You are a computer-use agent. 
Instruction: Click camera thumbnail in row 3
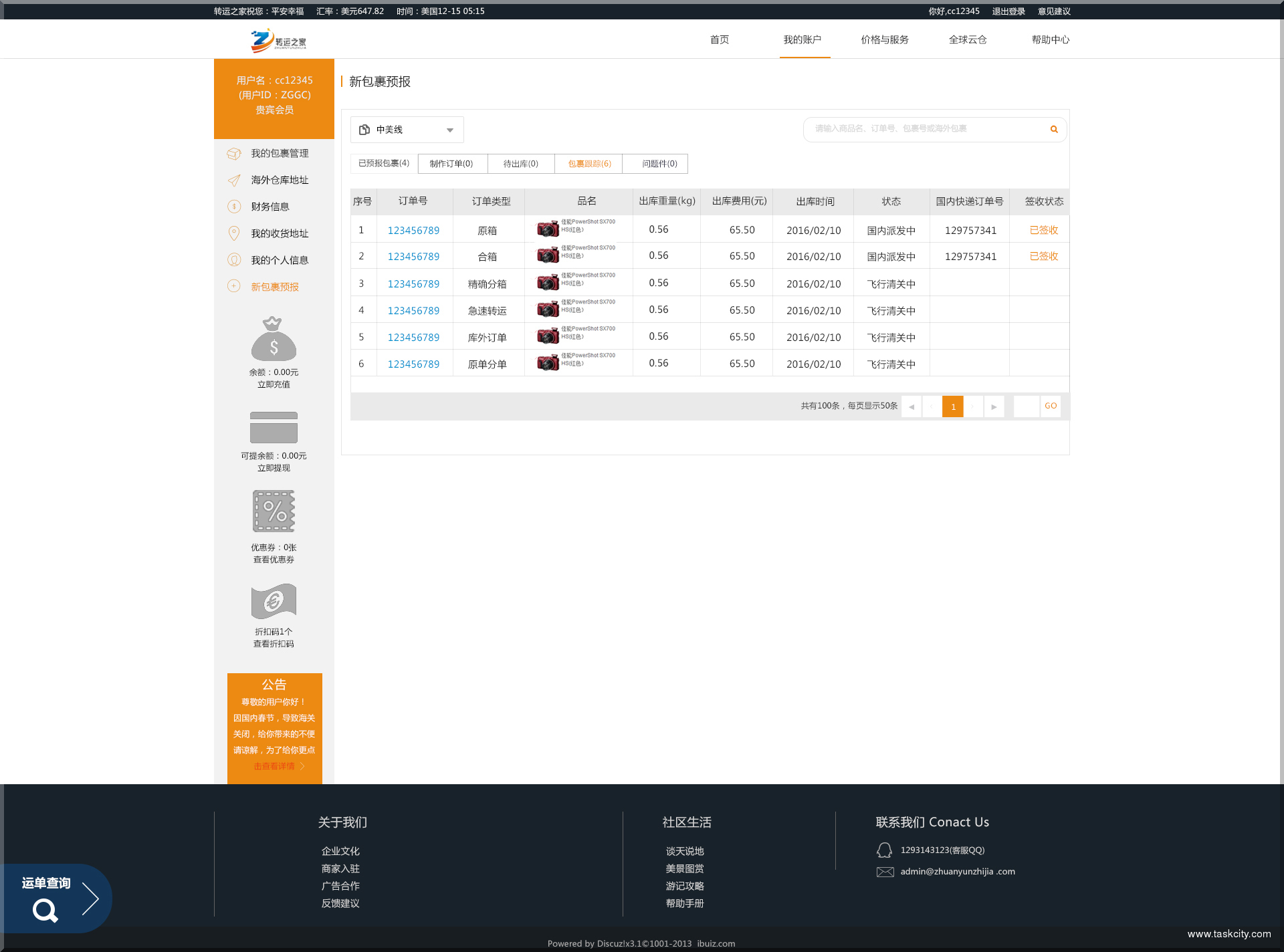[548, 283]
